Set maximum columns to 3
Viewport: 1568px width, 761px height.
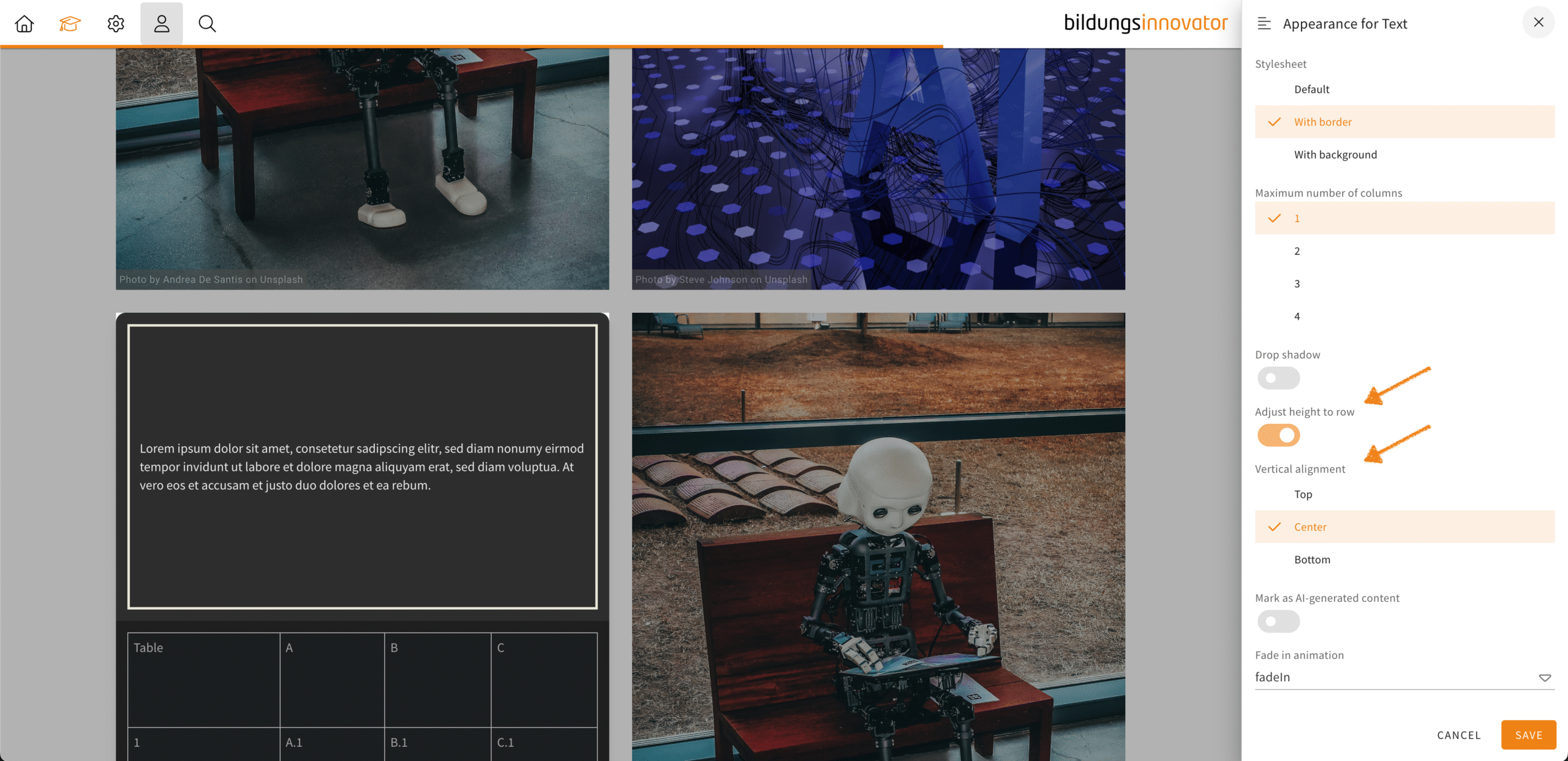(1297, 284)
